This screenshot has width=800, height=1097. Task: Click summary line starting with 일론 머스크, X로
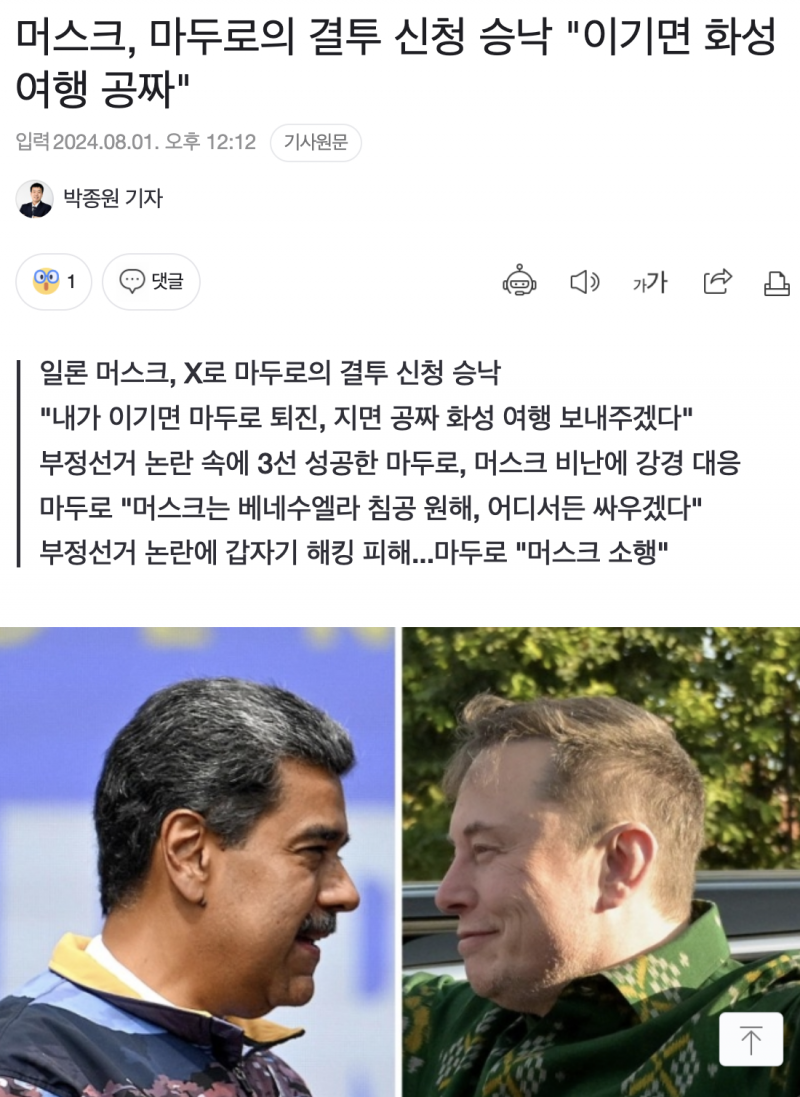pos(270,373)
